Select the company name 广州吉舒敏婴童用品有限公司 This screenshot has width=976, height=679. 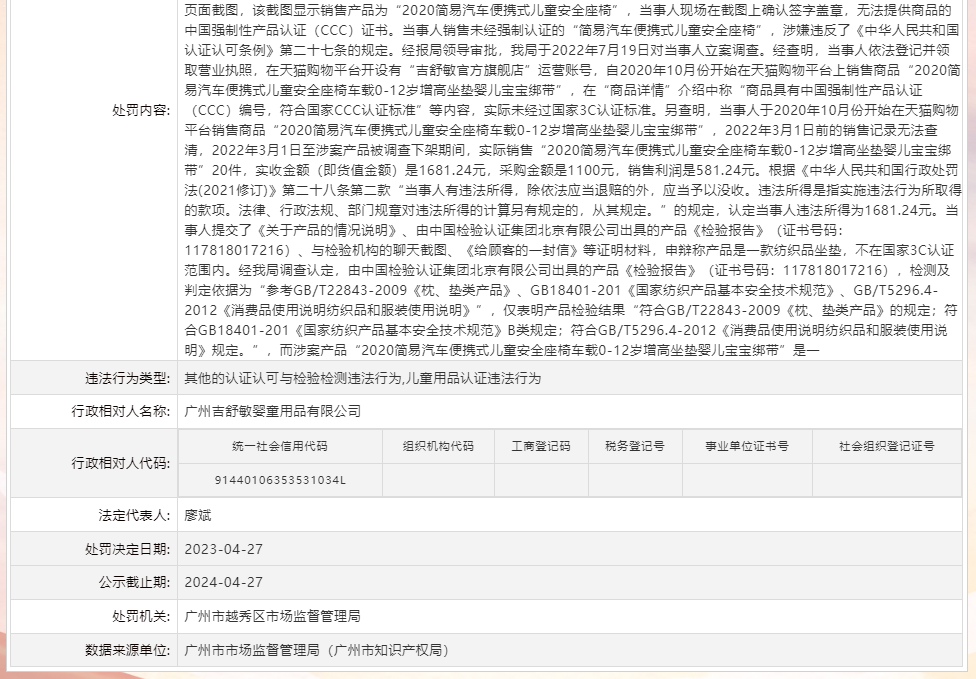[x=272, y=411]
